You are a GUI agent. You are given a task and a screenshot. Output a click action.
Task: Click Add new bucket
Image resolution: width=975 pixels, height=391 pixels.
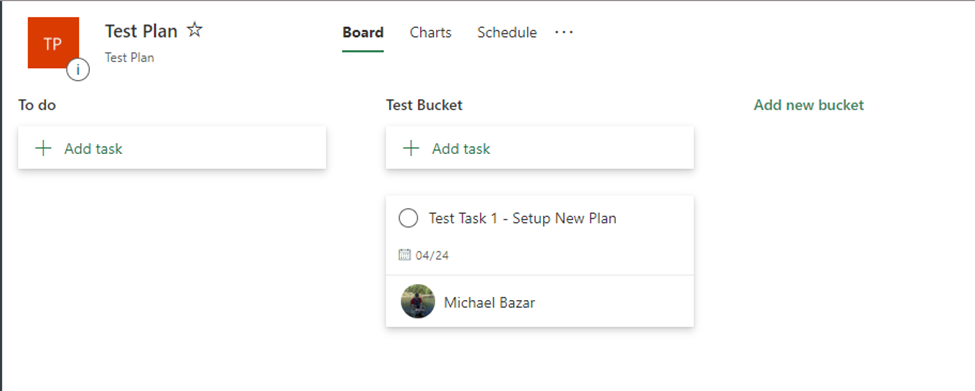coord(808,105)
